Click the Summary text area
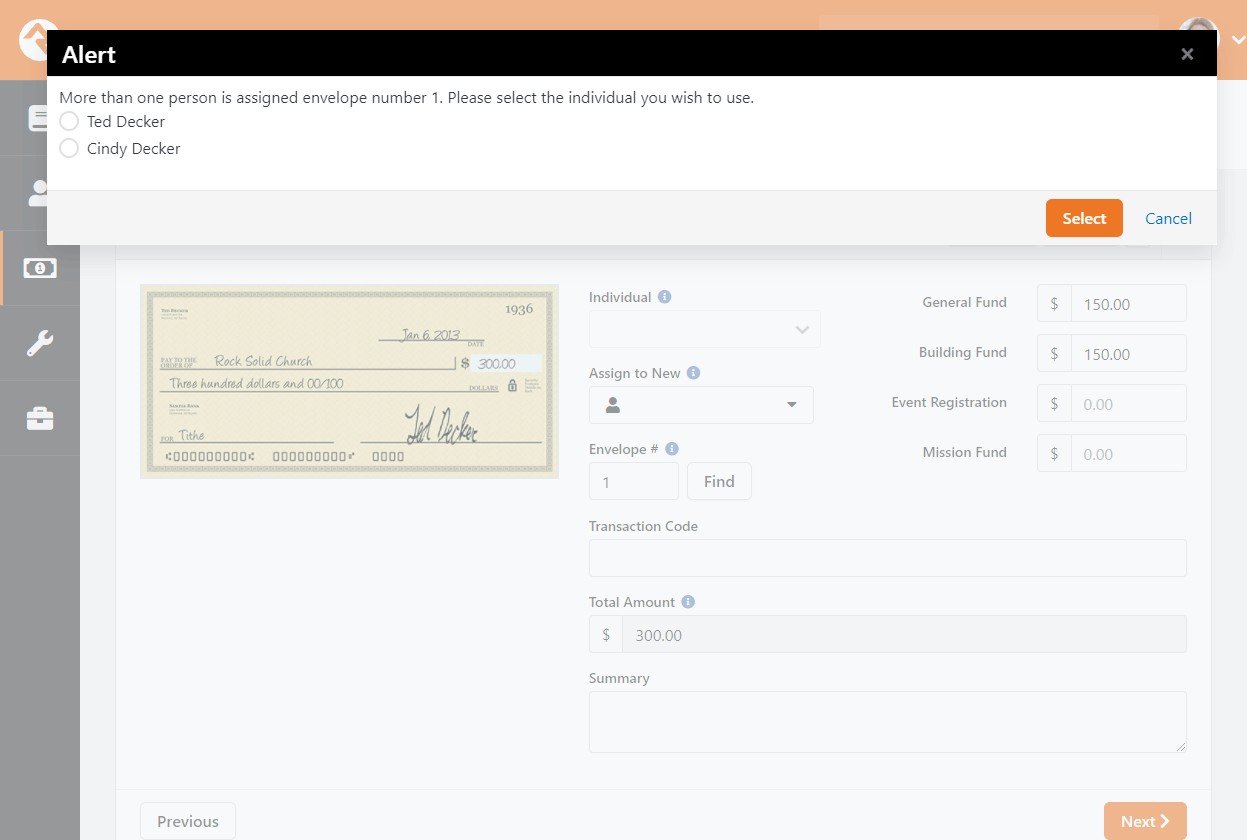1247x840 pixels. click(x=888, y=722)
